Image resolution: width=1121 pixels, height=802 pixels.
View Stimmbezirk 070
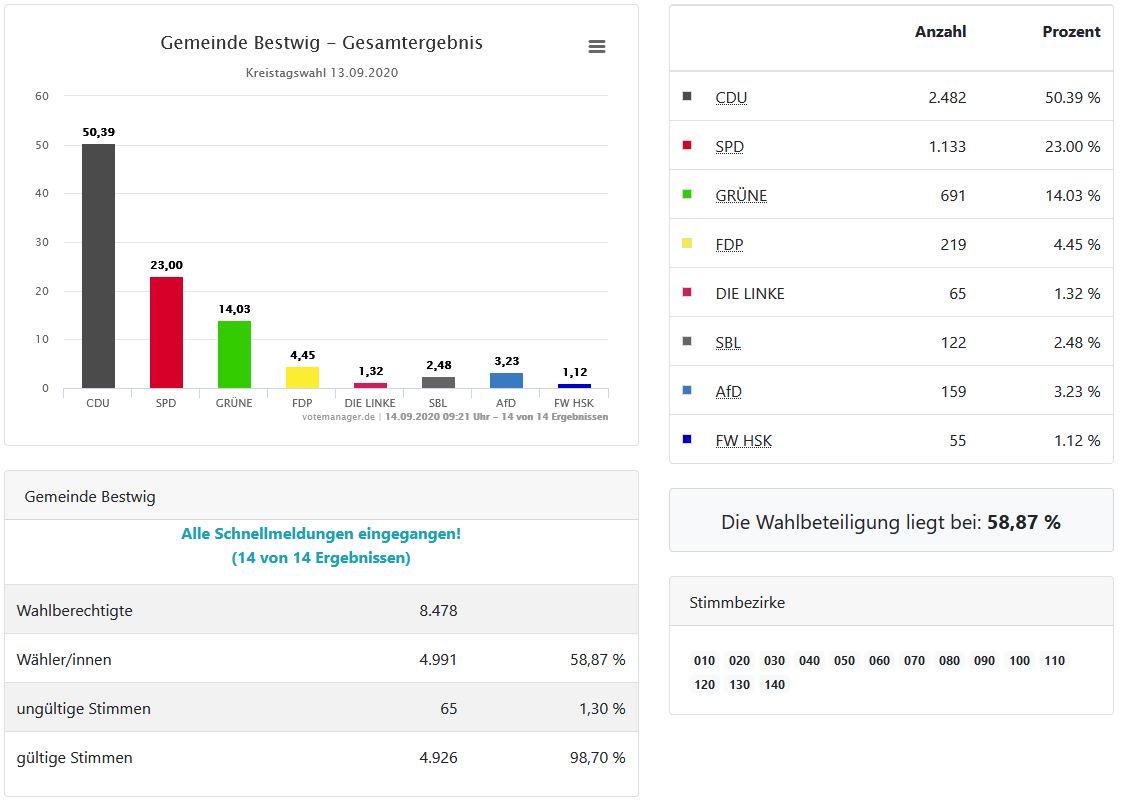[914, 661]
